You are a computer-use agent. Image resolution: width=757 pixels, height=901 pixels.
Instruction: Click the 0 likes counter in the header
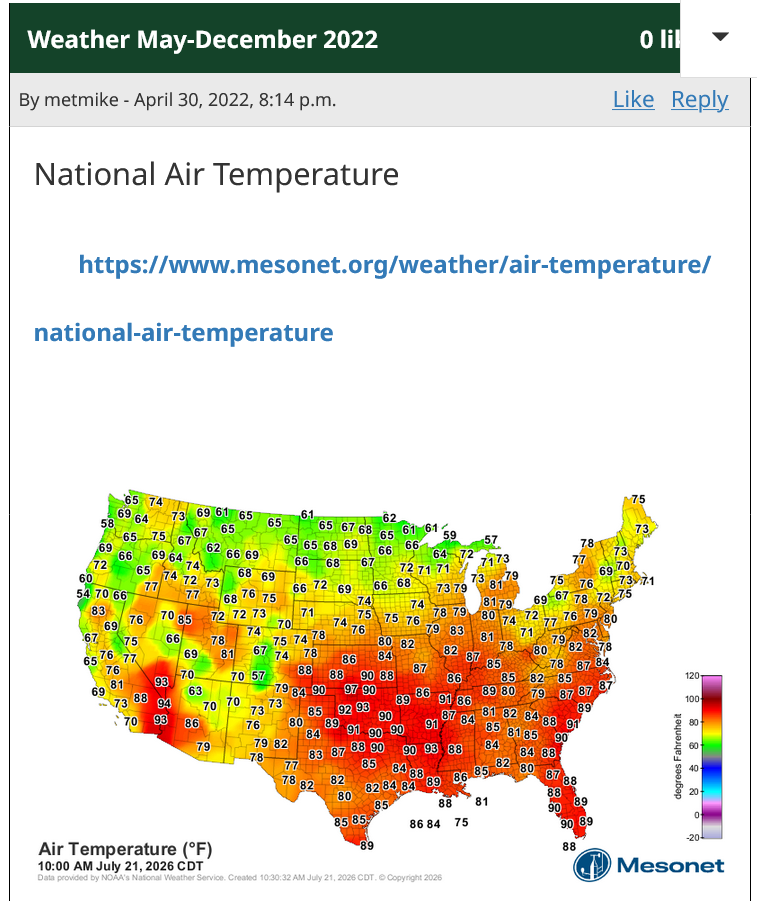tap(659, 40)
